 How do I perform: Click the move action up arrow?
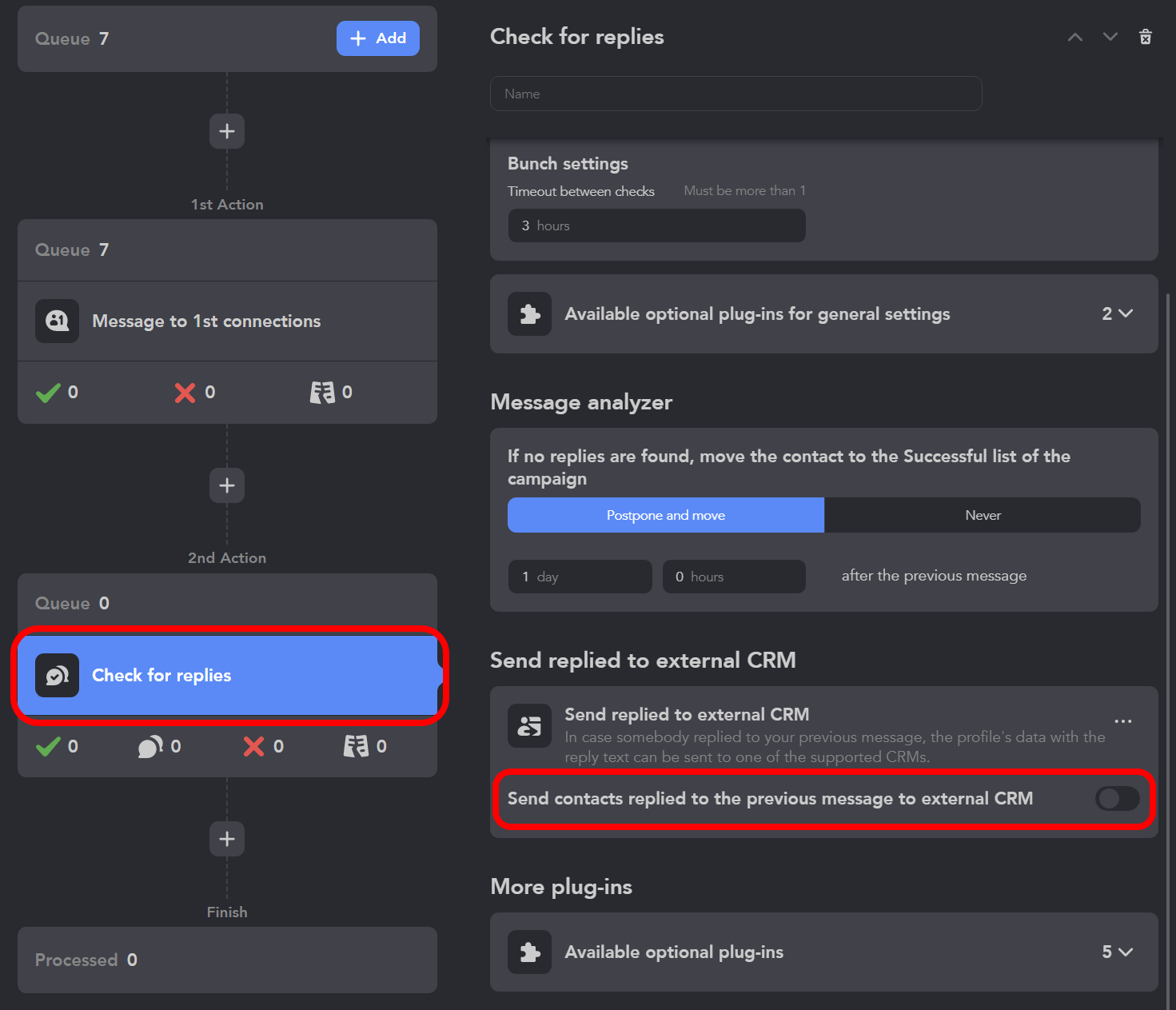[1075, 37]
